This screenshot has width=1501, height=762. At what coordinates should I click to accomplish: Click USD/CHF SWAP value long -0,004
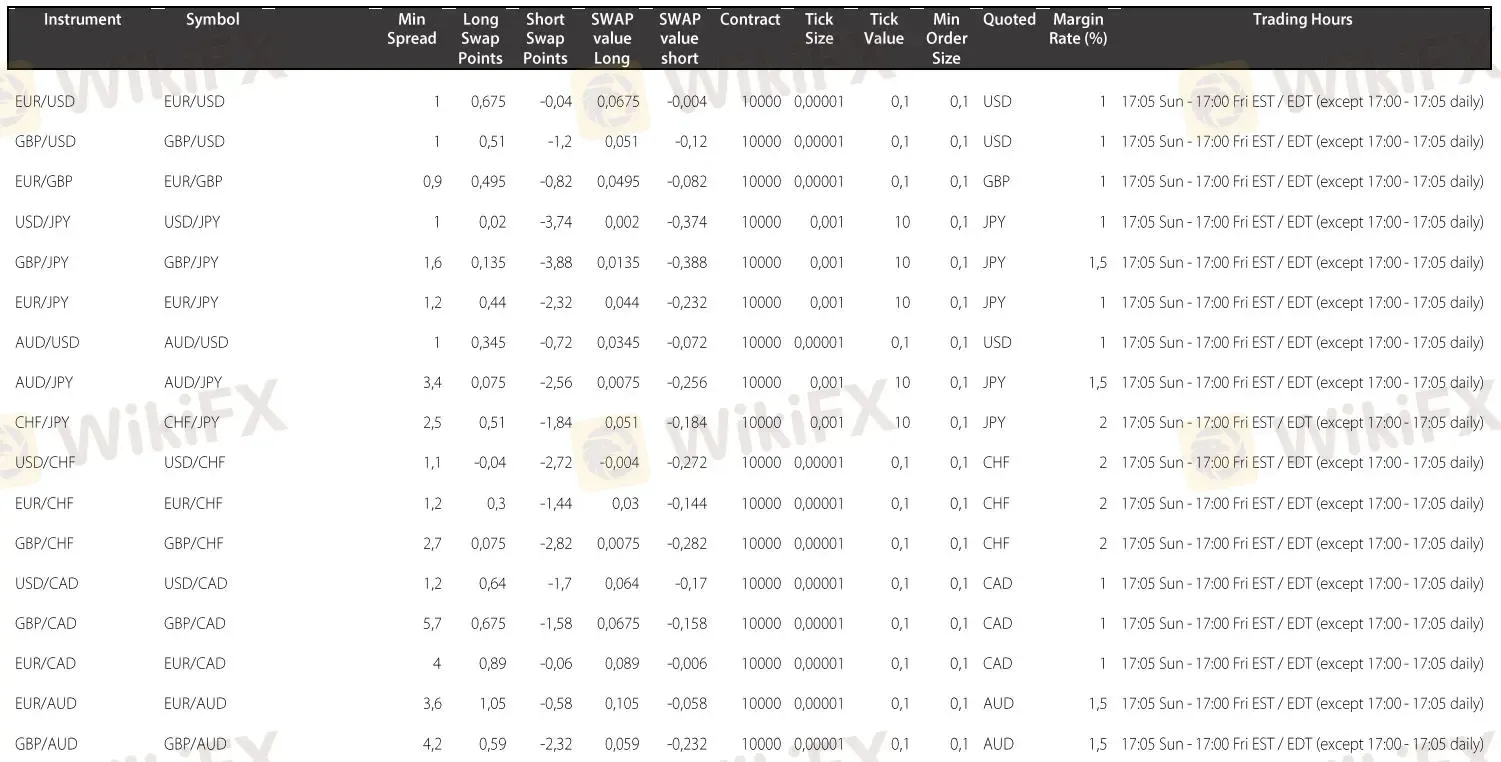pos(619,462)
